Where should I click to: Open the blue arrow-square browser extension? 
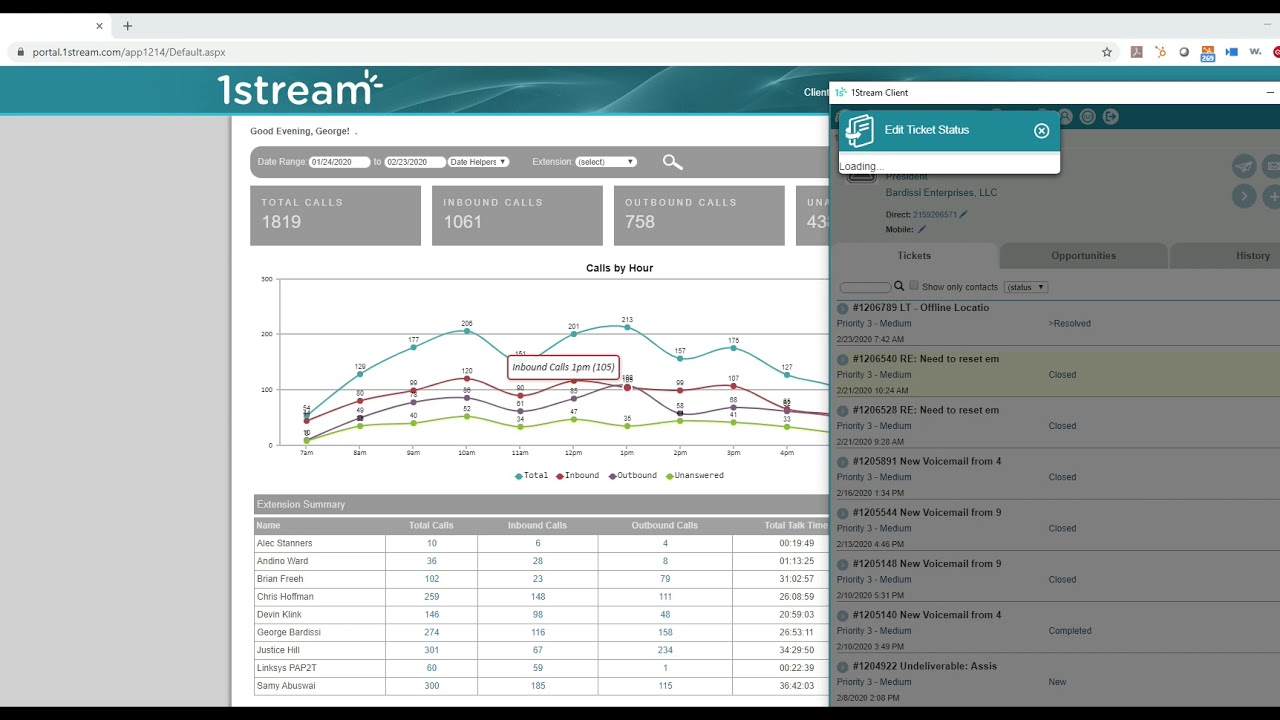click(x=1231, y=52)
